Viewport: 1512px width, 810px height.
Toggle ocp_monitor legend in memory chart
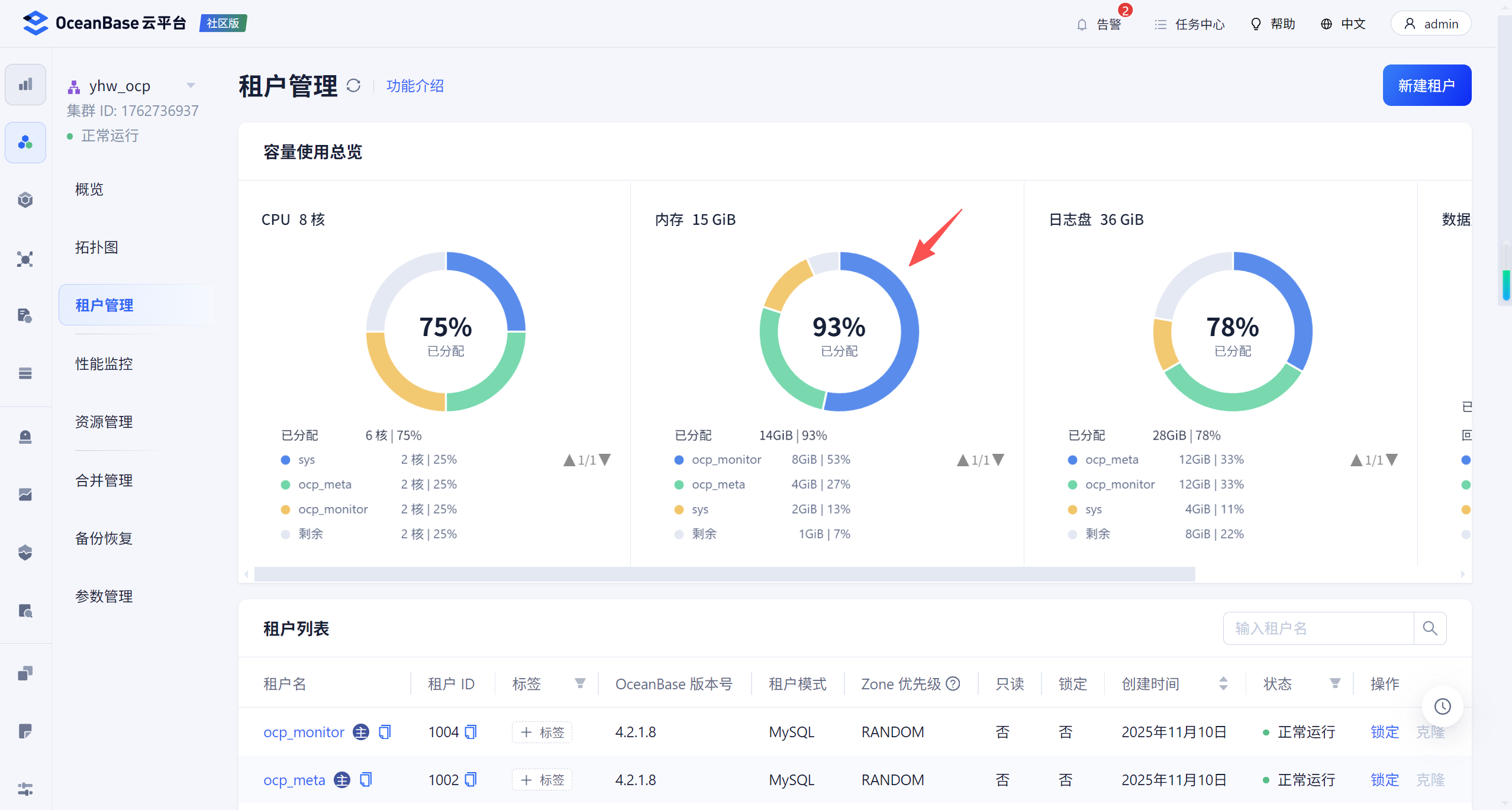pos(726,460)
